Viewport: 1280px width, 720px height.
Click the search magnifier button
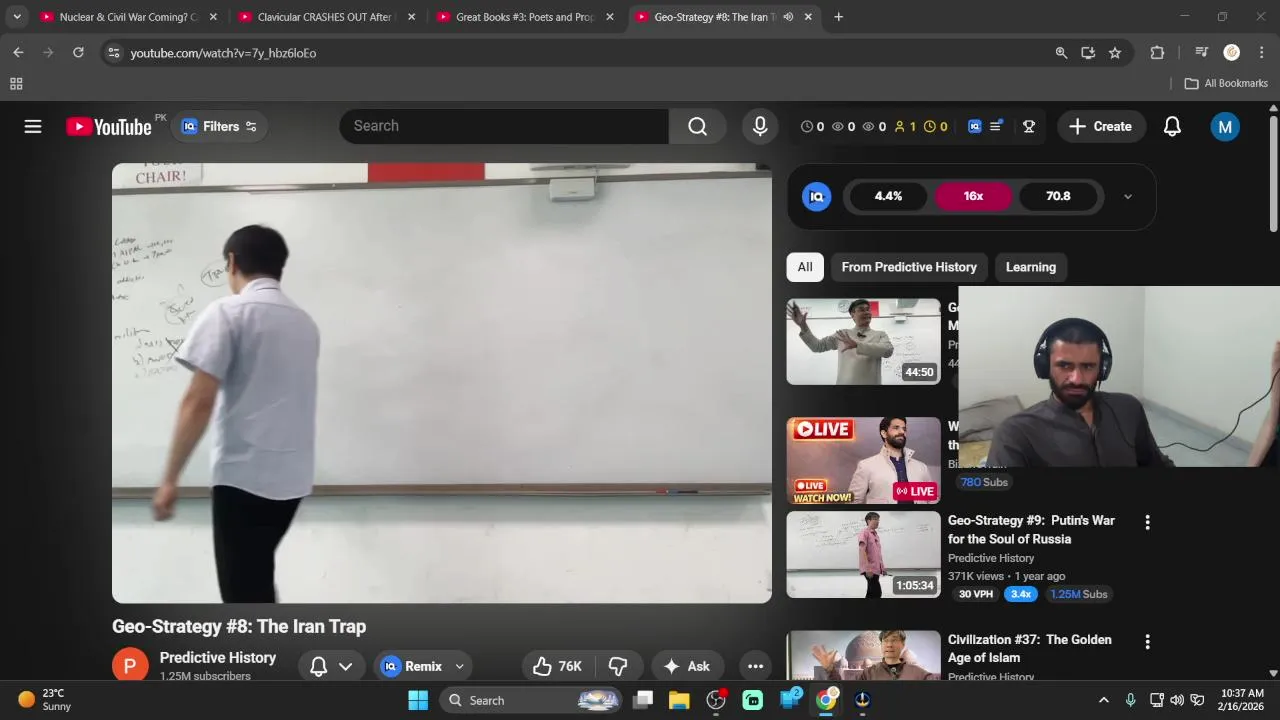[697, 126]
